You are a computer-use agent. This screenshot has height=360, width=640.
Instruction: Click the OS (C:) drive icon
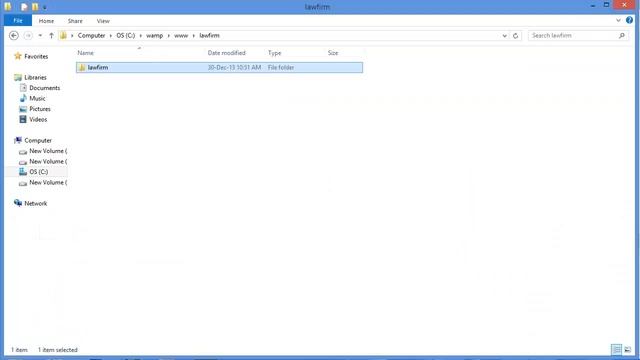pyautogui.click(x=23, y=172)
